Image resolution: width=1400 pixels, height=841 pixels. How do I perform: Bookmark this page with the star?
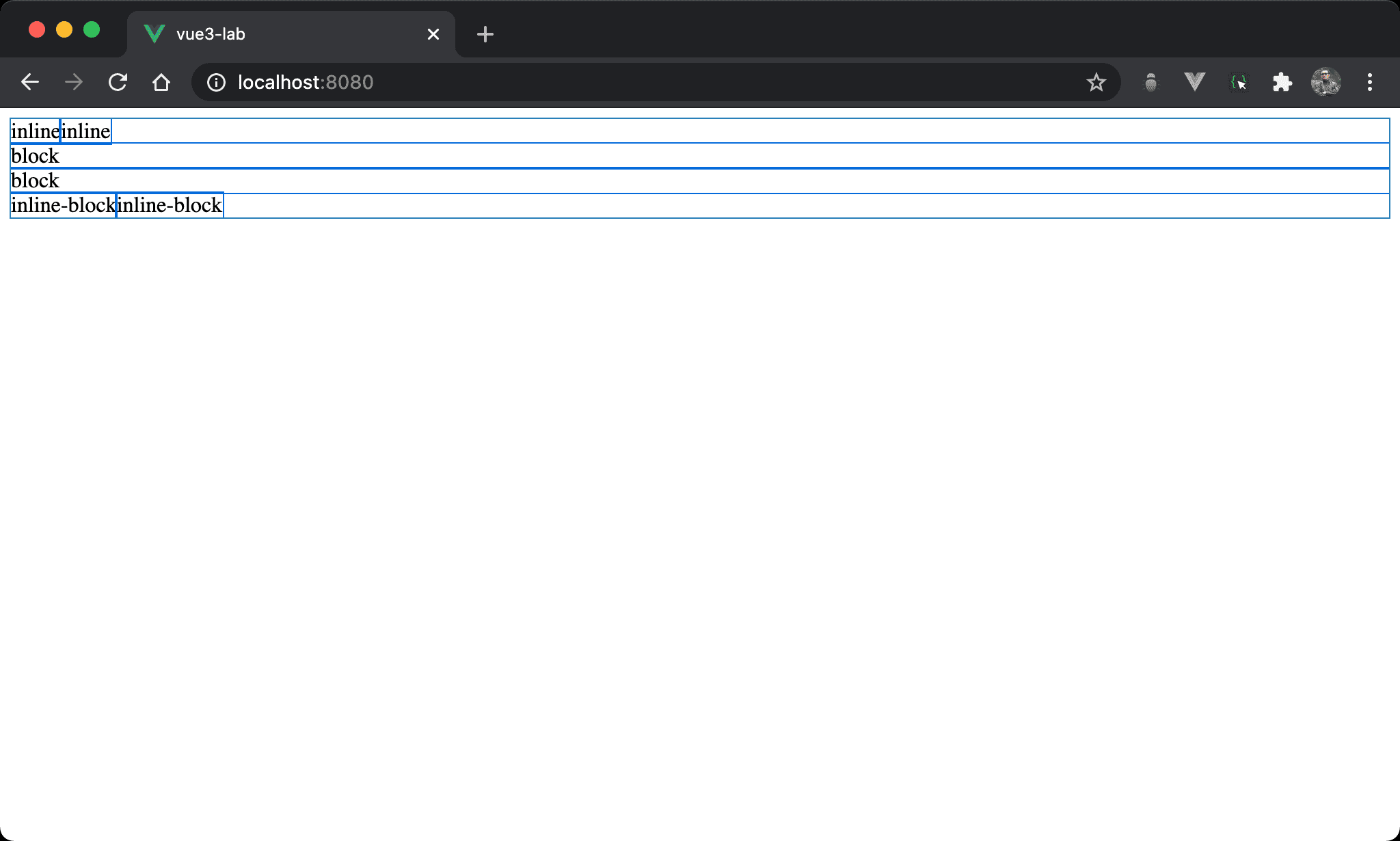1096,83
